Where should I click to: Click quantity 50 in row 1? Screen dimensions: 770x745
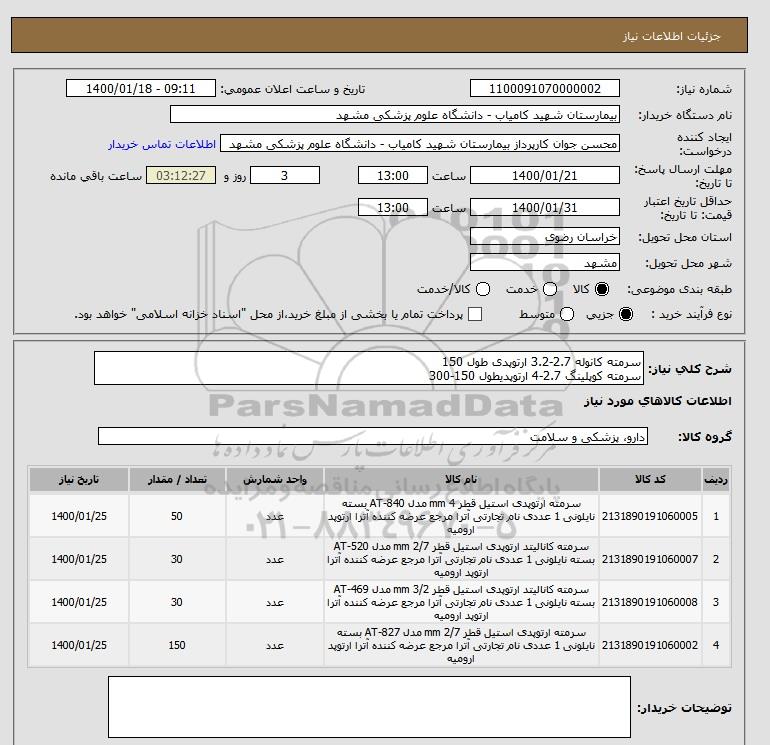177,516
